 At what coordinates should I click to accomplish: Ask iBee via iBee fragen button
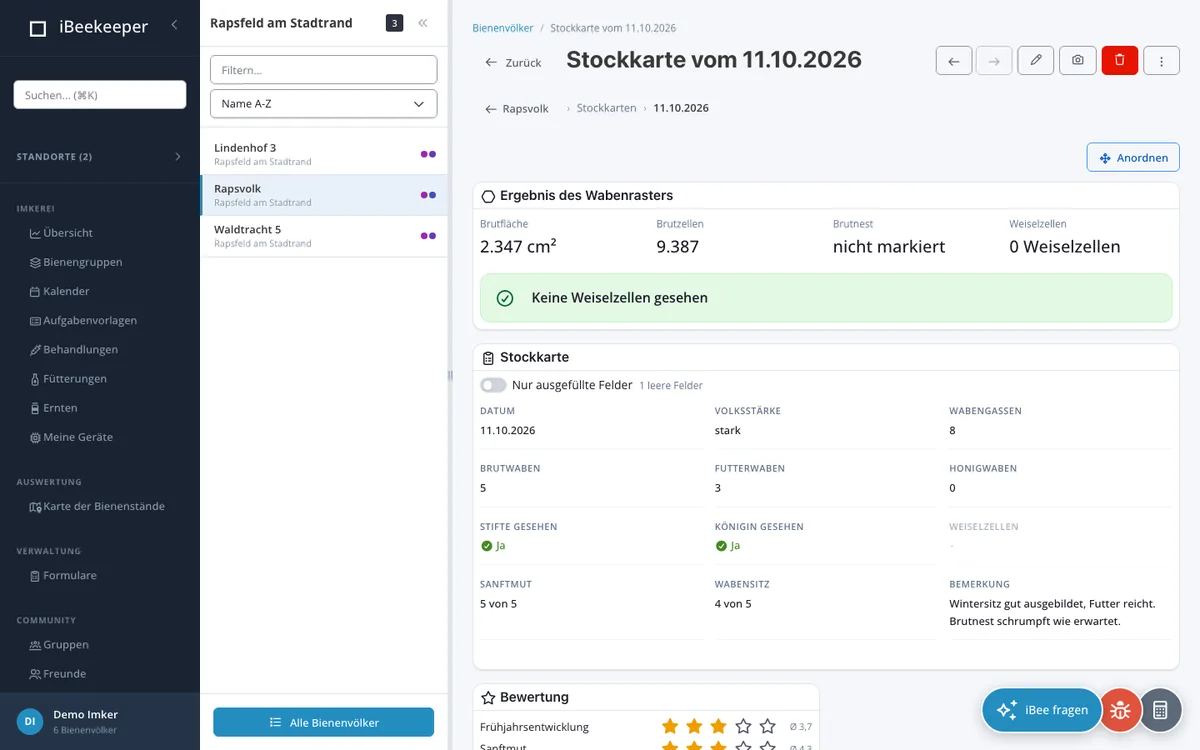1041,710
